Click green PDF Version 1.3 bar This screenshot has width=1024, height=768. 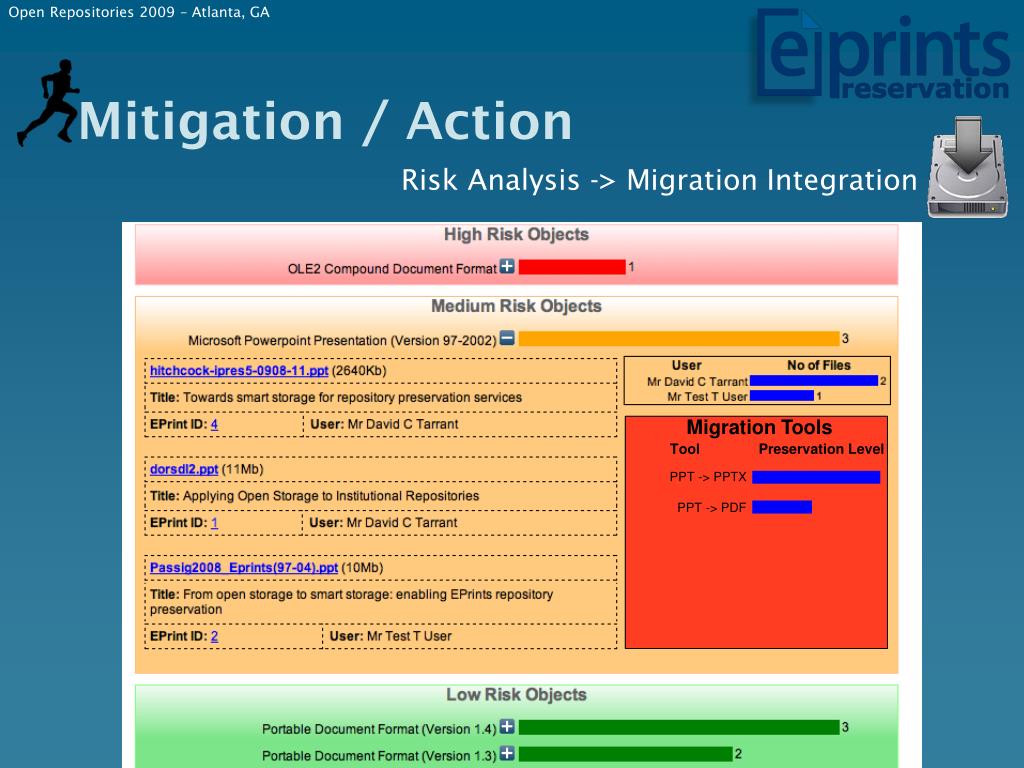626,754
